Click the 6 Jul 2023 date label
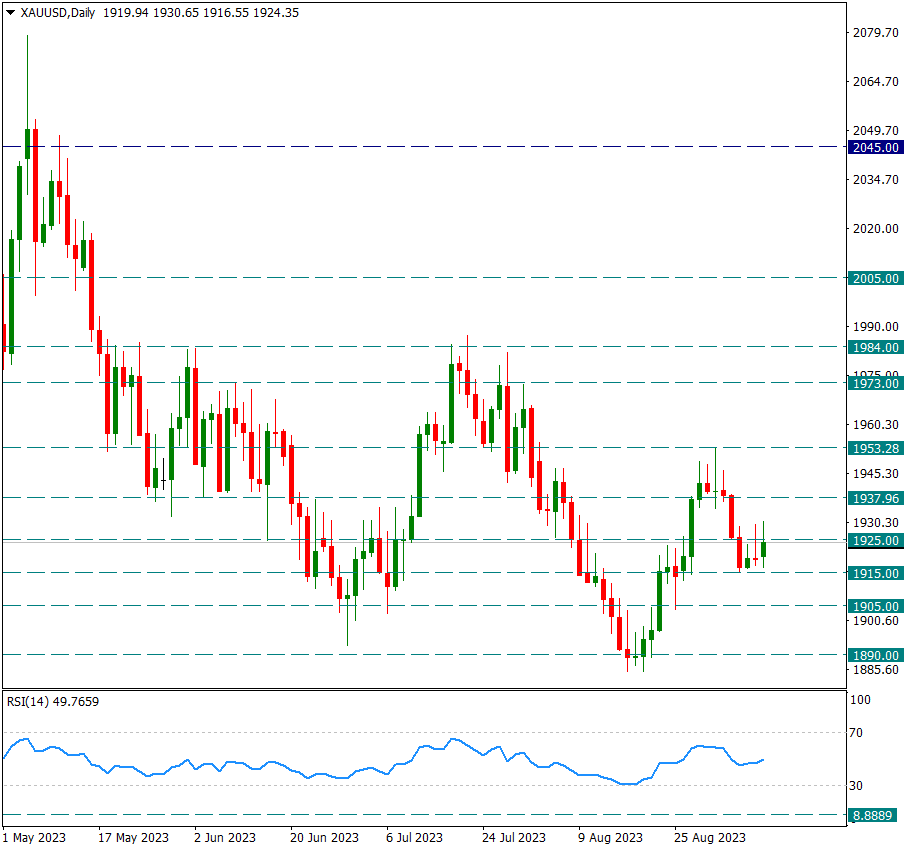This screenshot has height=850, width=910. click(x=414, y=838)
